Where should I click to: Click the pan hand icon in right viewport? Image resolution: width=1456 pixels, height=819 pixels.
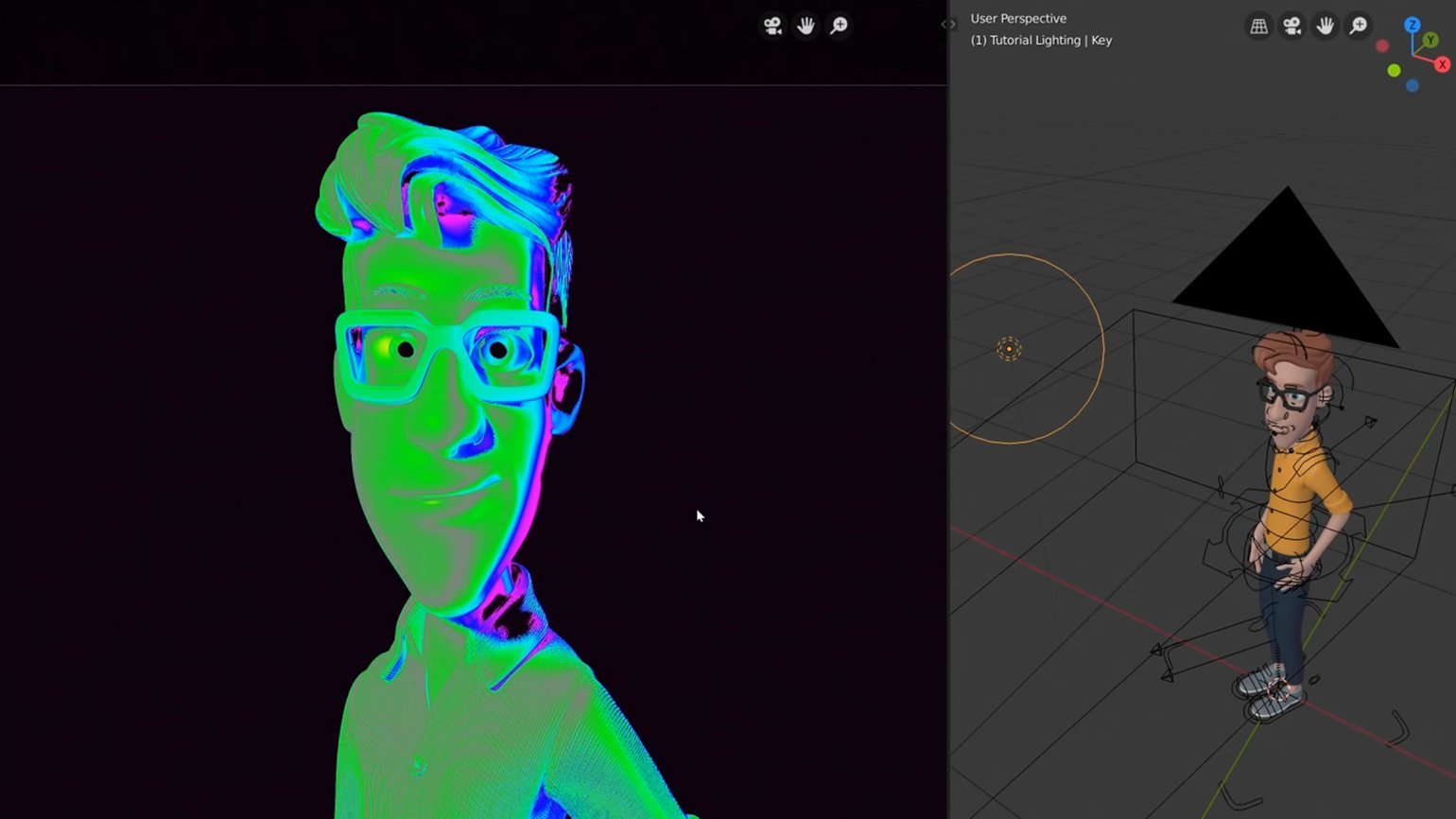pos(1325,26)
